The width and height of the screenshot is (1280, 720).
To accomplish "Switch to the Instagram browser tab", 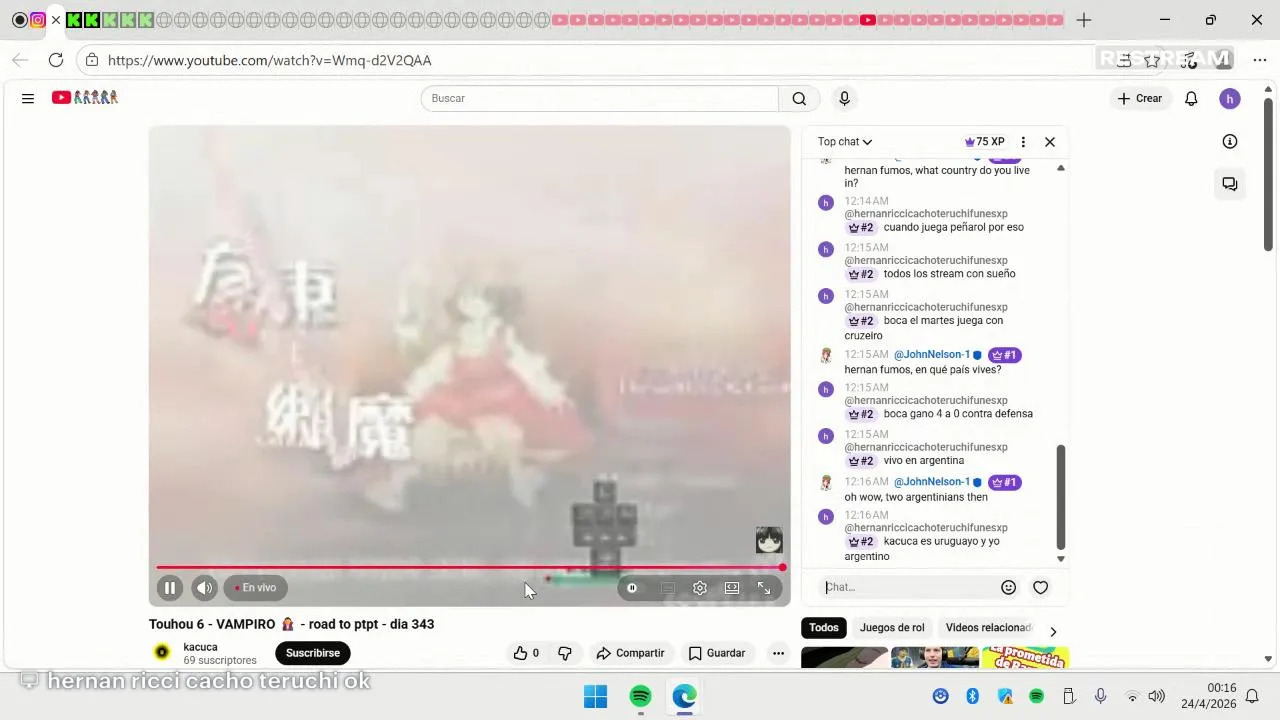I will coord(37,20).
